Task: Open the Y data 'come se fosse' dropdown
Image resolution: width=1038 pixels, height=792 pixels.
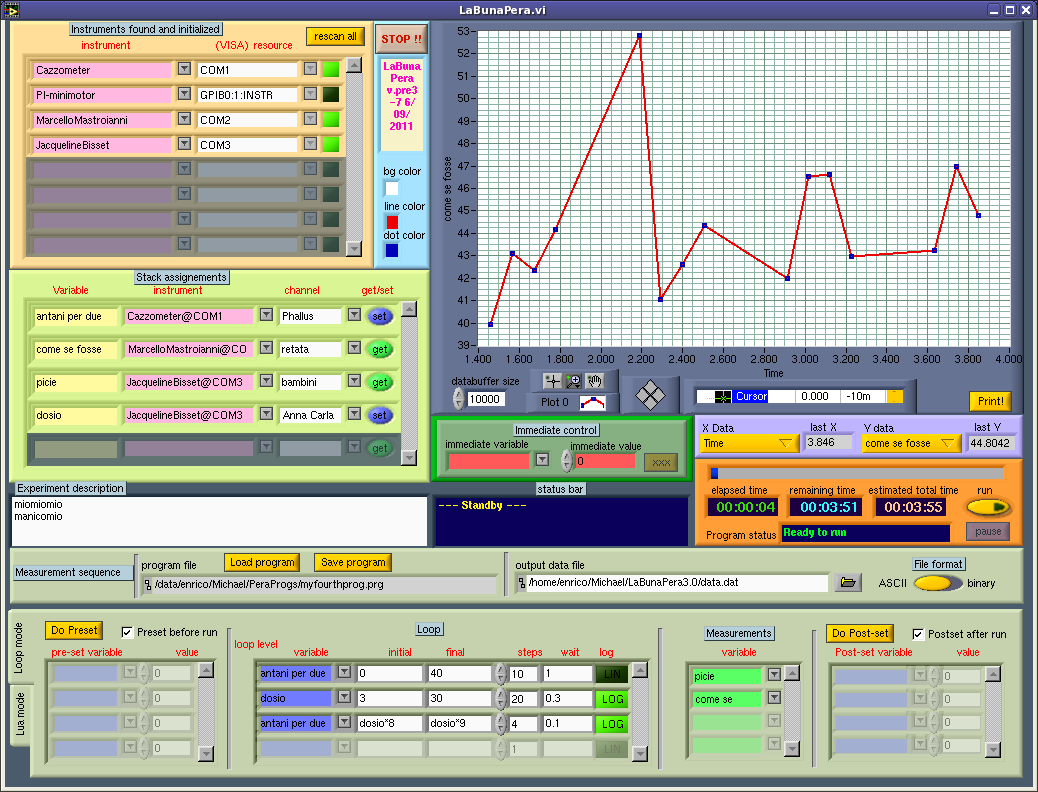Action: (x=910, y=443)
